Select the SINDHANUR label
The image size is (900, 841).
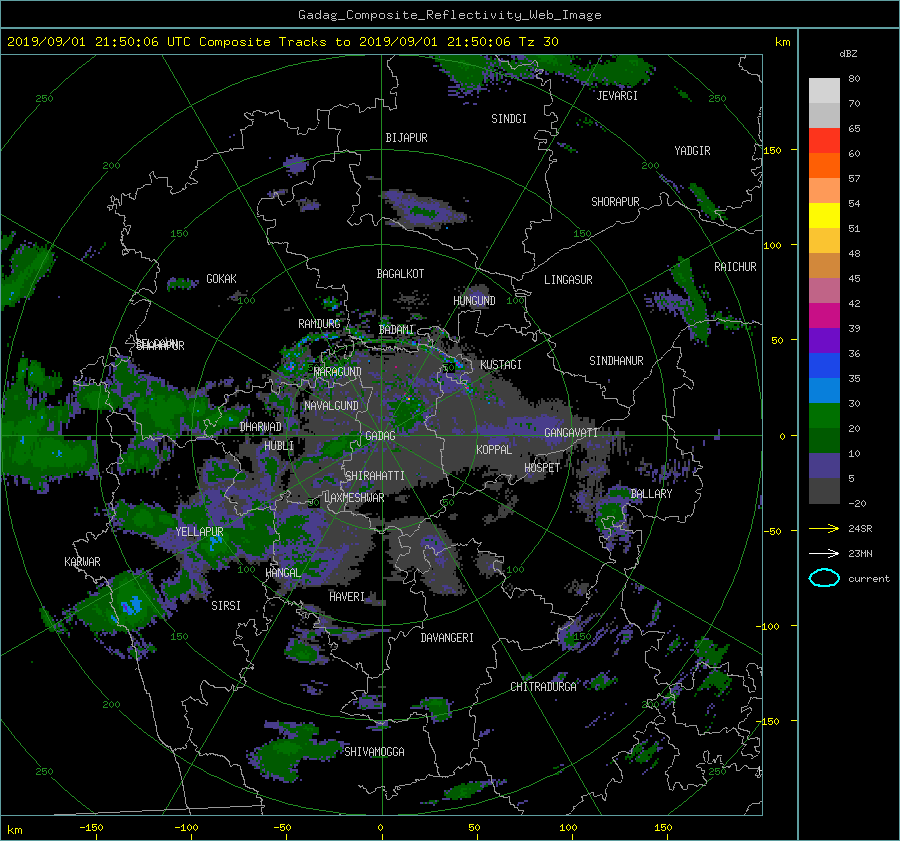click(616, 361)
